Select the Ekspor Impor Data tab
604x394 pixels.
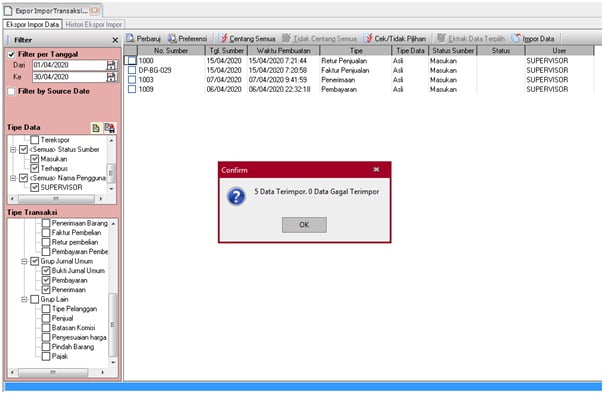pos(32,25)
